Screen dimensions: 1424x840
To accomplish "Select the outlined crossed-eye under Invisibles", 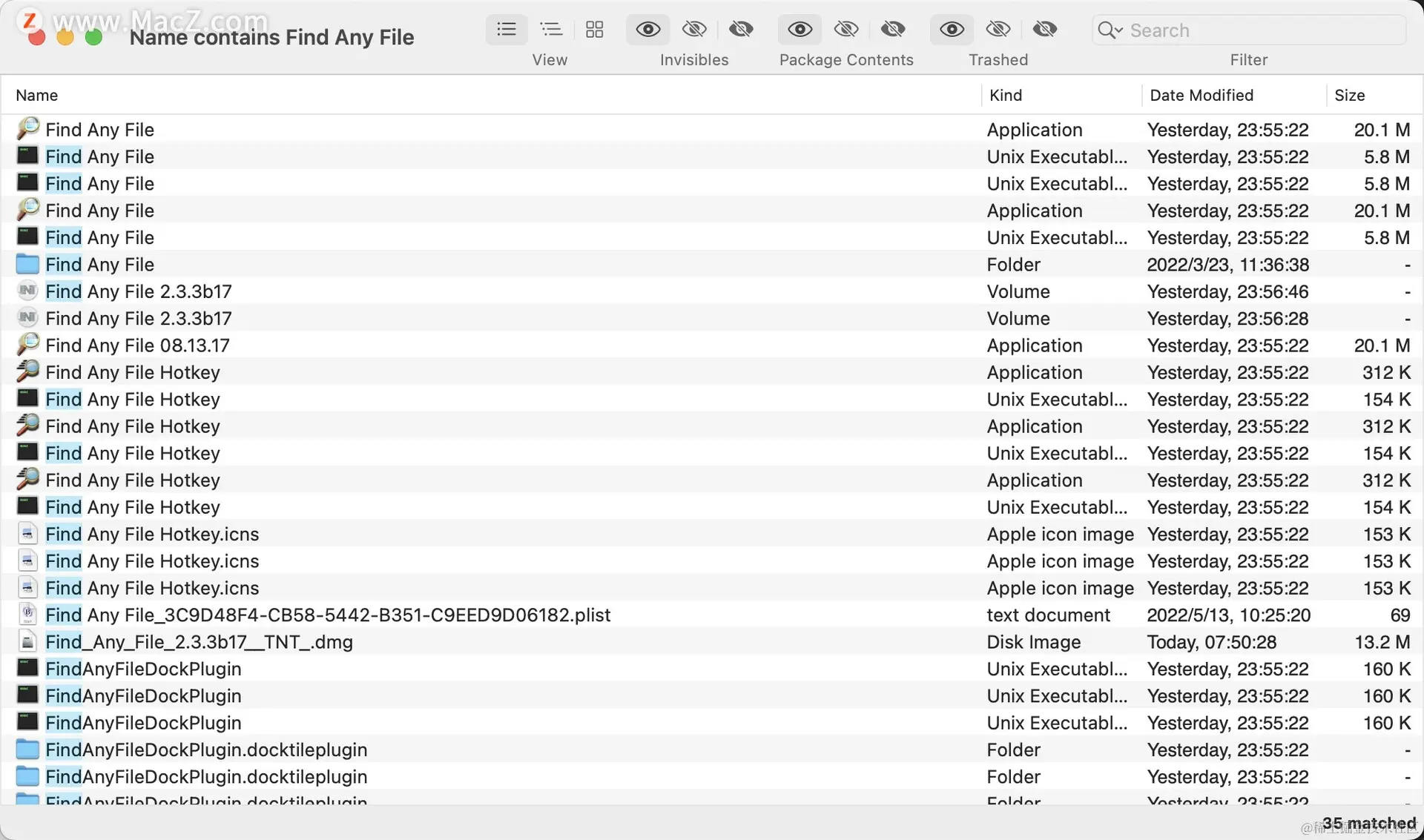I will tap(694, 30).
